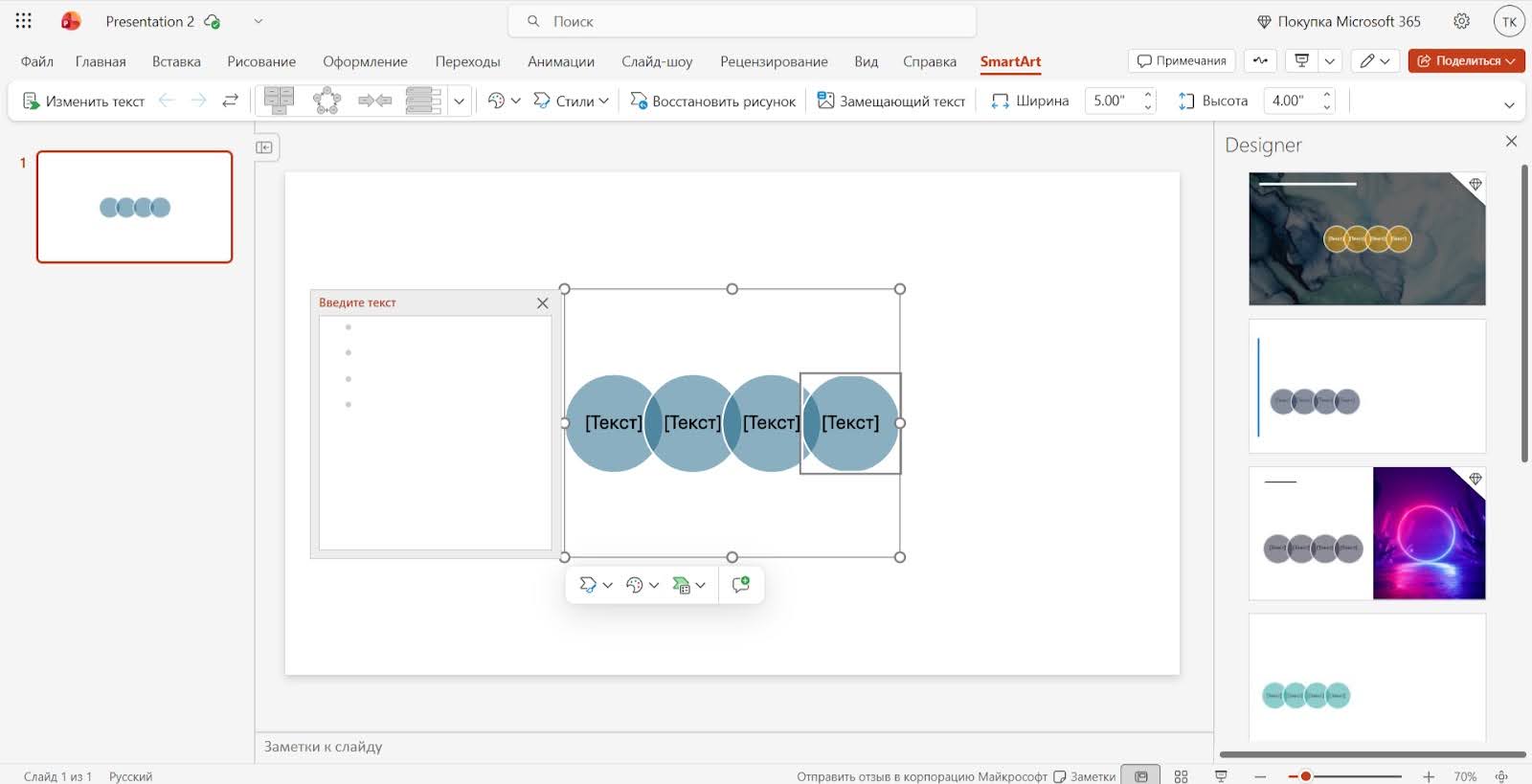Toggle the Заметки notes pane
This screenshot has height=784, width=1532.
[1084, 776]
